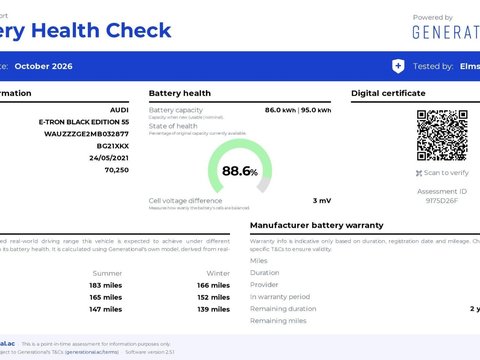Select the 166 miles winter range
This screenshot has height=360, width=480.
(x=213, y=285)
